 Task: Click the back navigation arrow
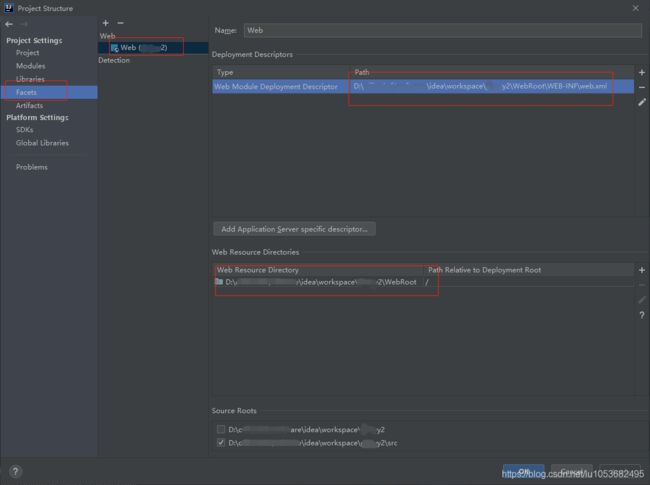(x=10, y=23)
